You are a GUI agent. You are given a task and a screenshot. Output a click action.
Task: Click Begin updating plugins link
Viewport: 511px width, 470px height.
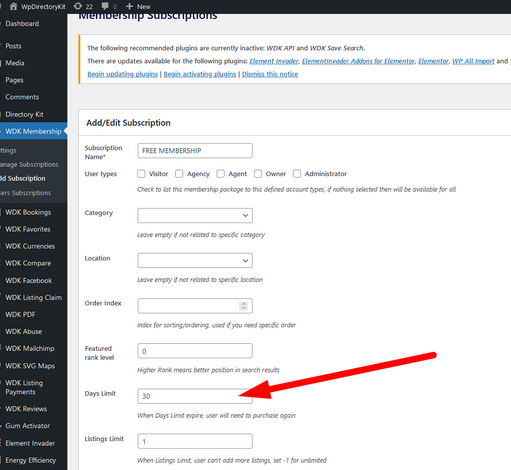click(122, 74)
